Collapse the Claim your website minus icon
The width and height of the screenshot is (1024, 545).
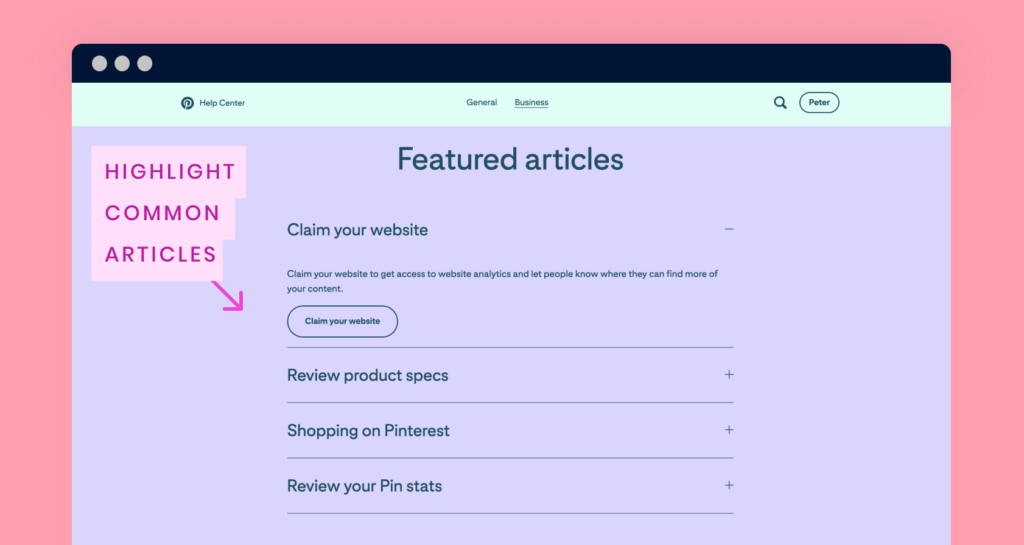(729, 229)
